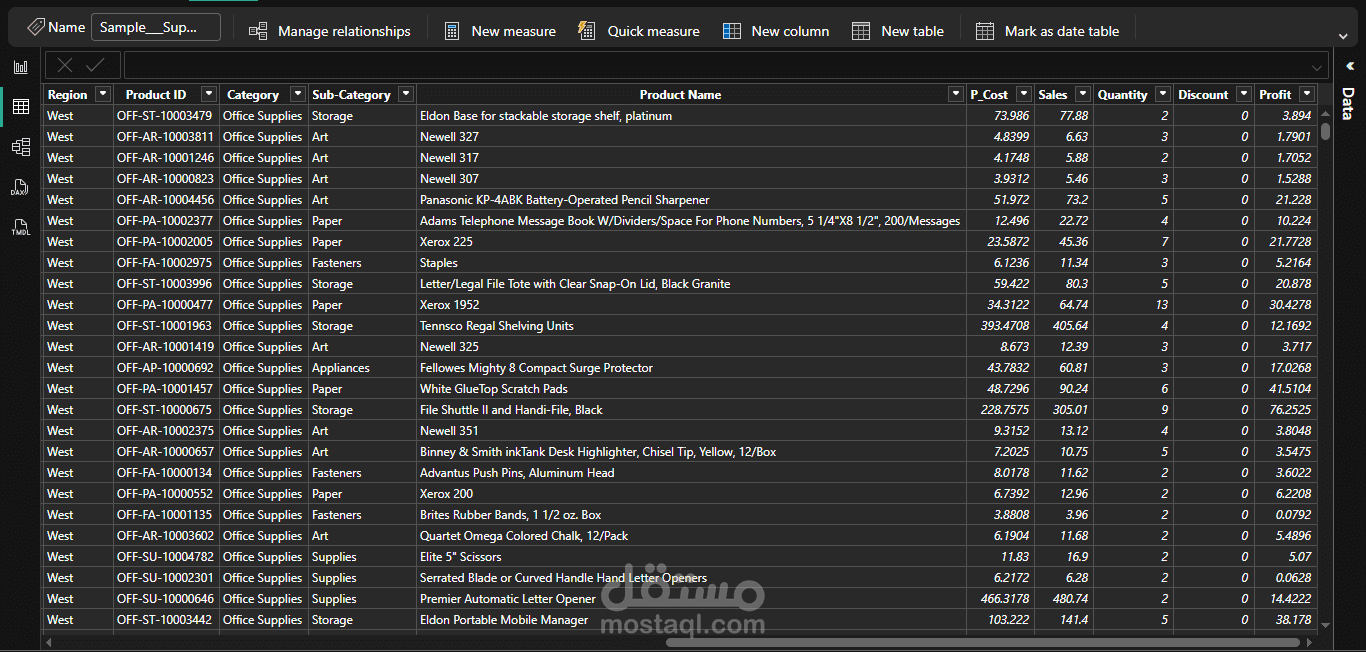This screenshot has height=652, width=1366.
Task: Select cell OFF-ST-10003479
Action: pyautogui.click(x=165, y=116)
